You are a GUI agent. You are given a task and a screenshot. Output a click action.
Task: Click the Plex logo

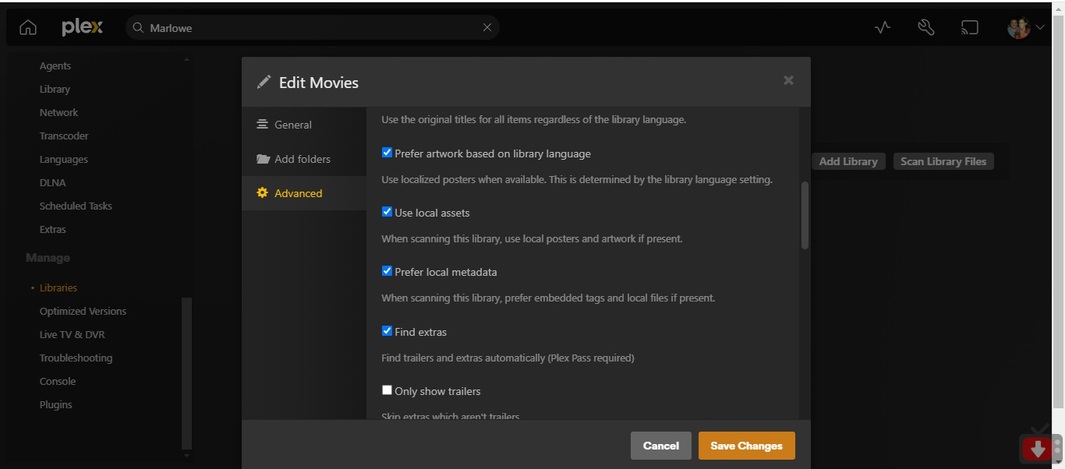pyautogui.click(x=82, y=28)
